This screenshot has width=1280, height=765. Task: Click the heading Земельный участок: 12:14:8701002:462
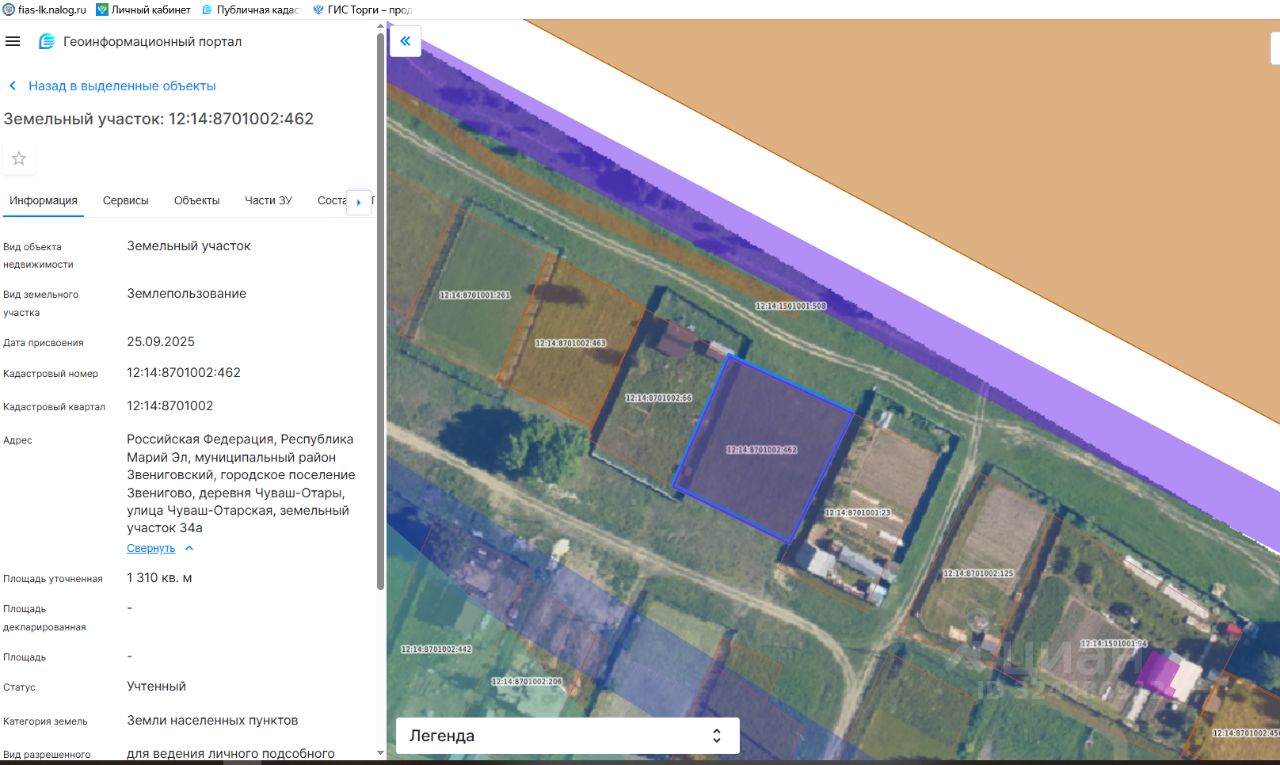point(159,119)
